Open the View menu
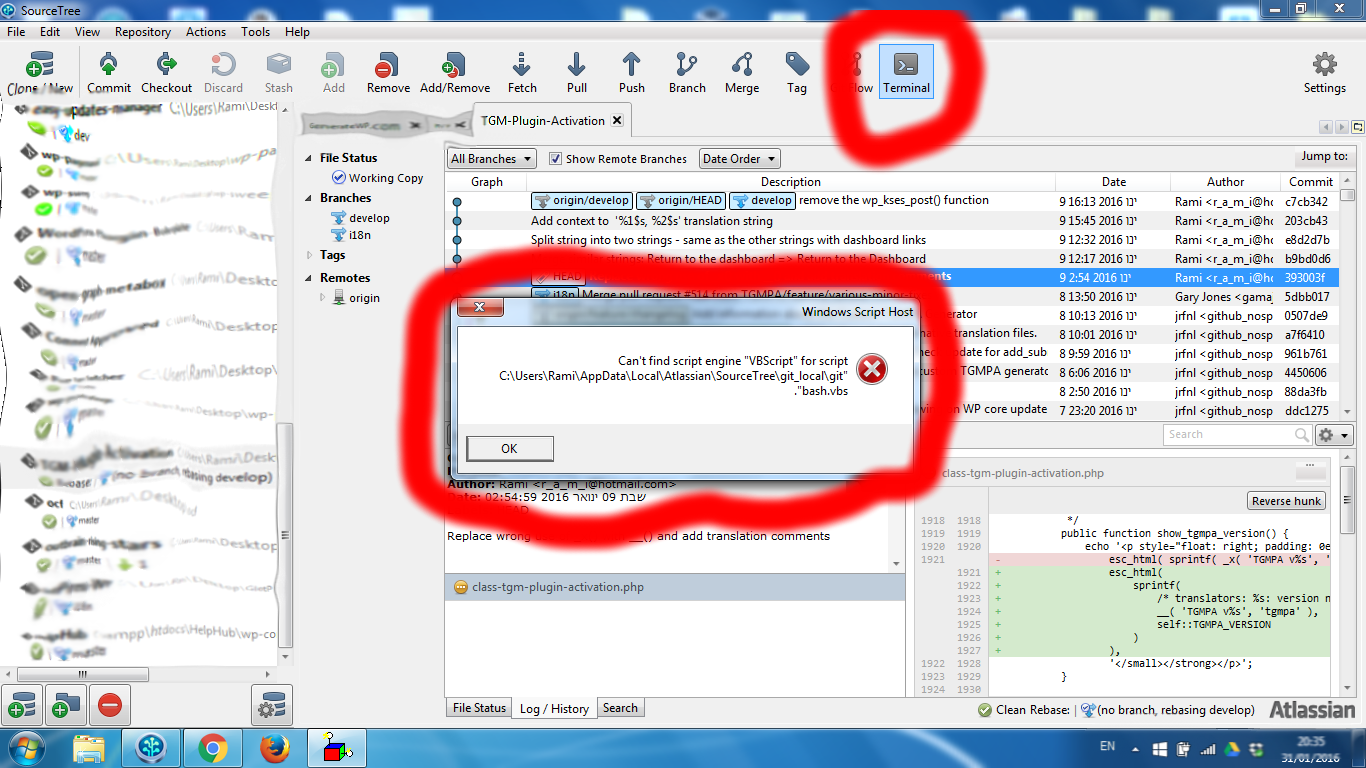Screen dimensions: 1366x768 (88, 31)
